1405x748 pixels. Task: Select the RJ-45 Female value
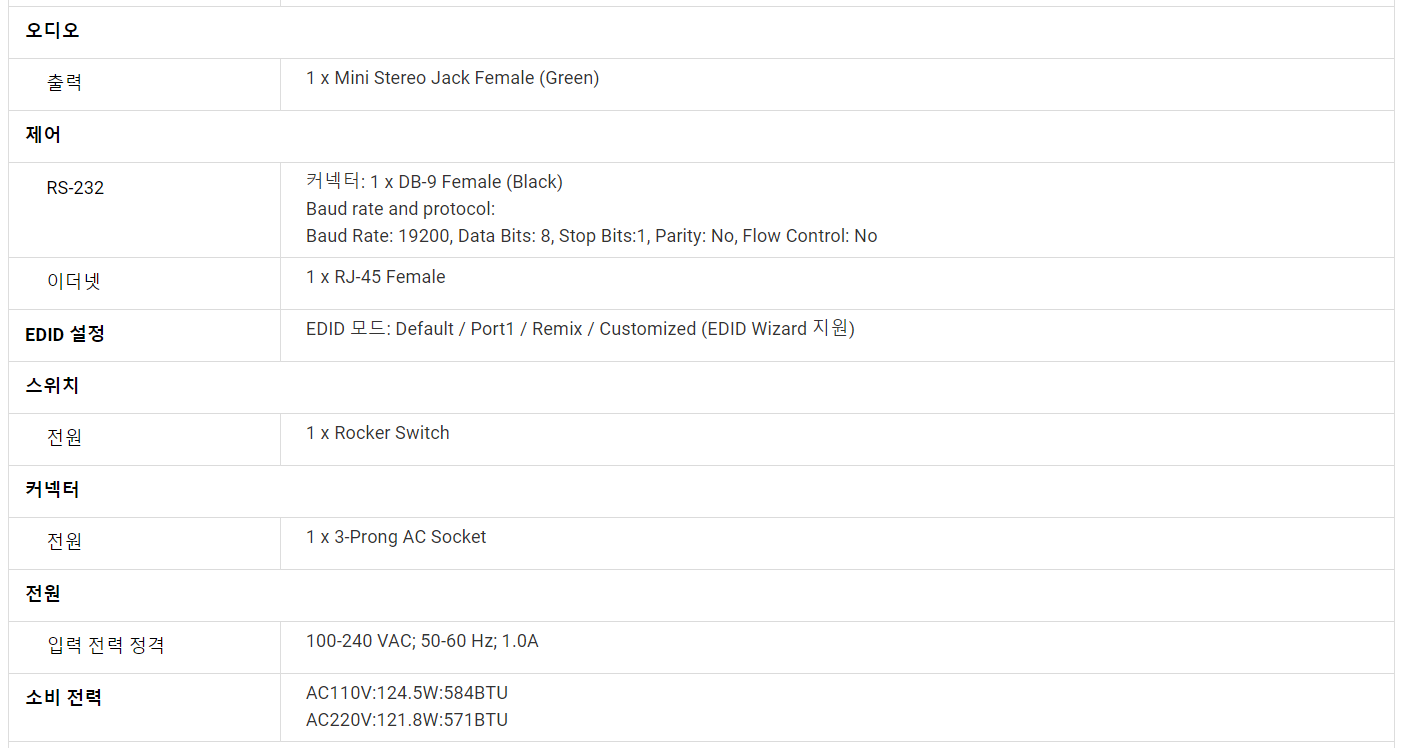click(x=375, y=277)
